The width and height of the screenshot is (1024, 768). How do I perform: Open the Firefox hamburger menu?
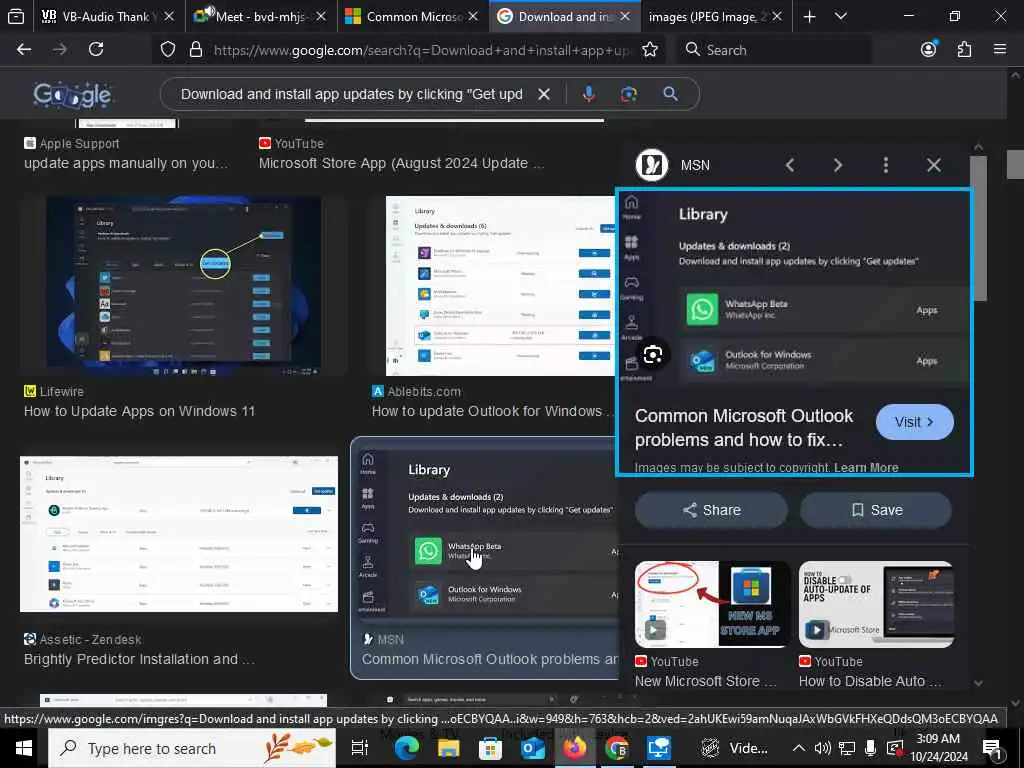click(x=1000, y=49)
